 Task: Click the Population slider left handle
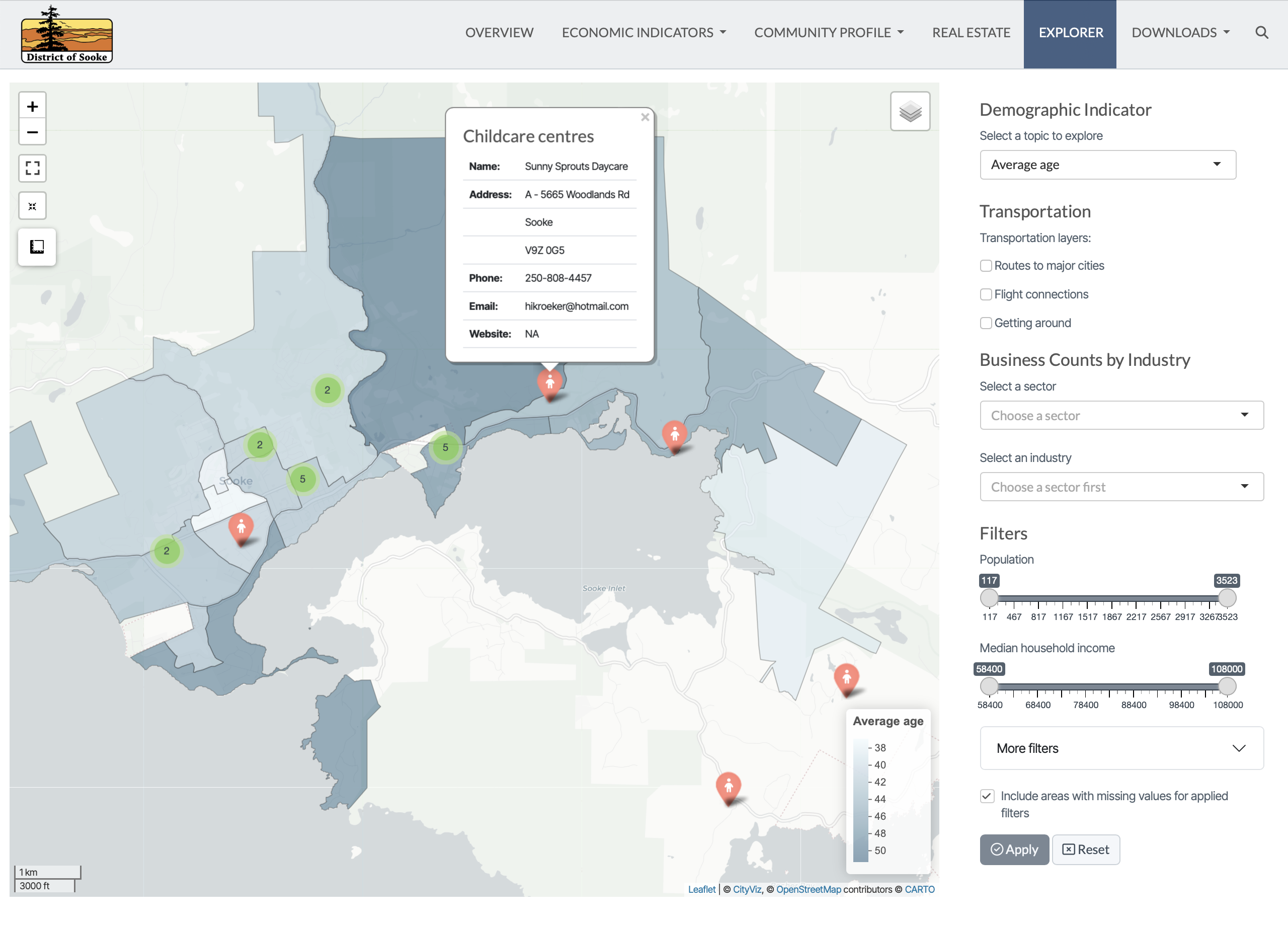[x=989, y=598]
